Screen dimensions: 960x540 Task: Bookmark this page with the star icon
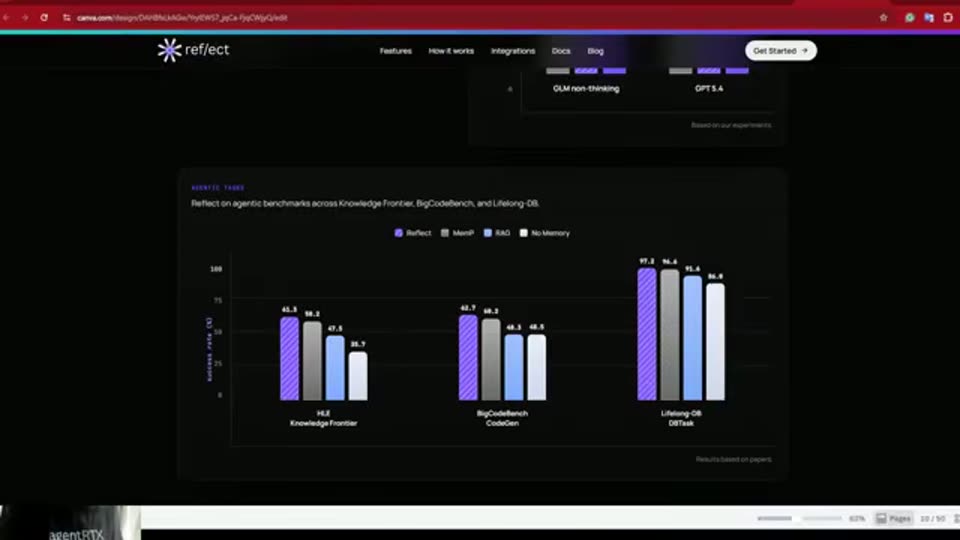pyautogui.click(x=883, y=18)
